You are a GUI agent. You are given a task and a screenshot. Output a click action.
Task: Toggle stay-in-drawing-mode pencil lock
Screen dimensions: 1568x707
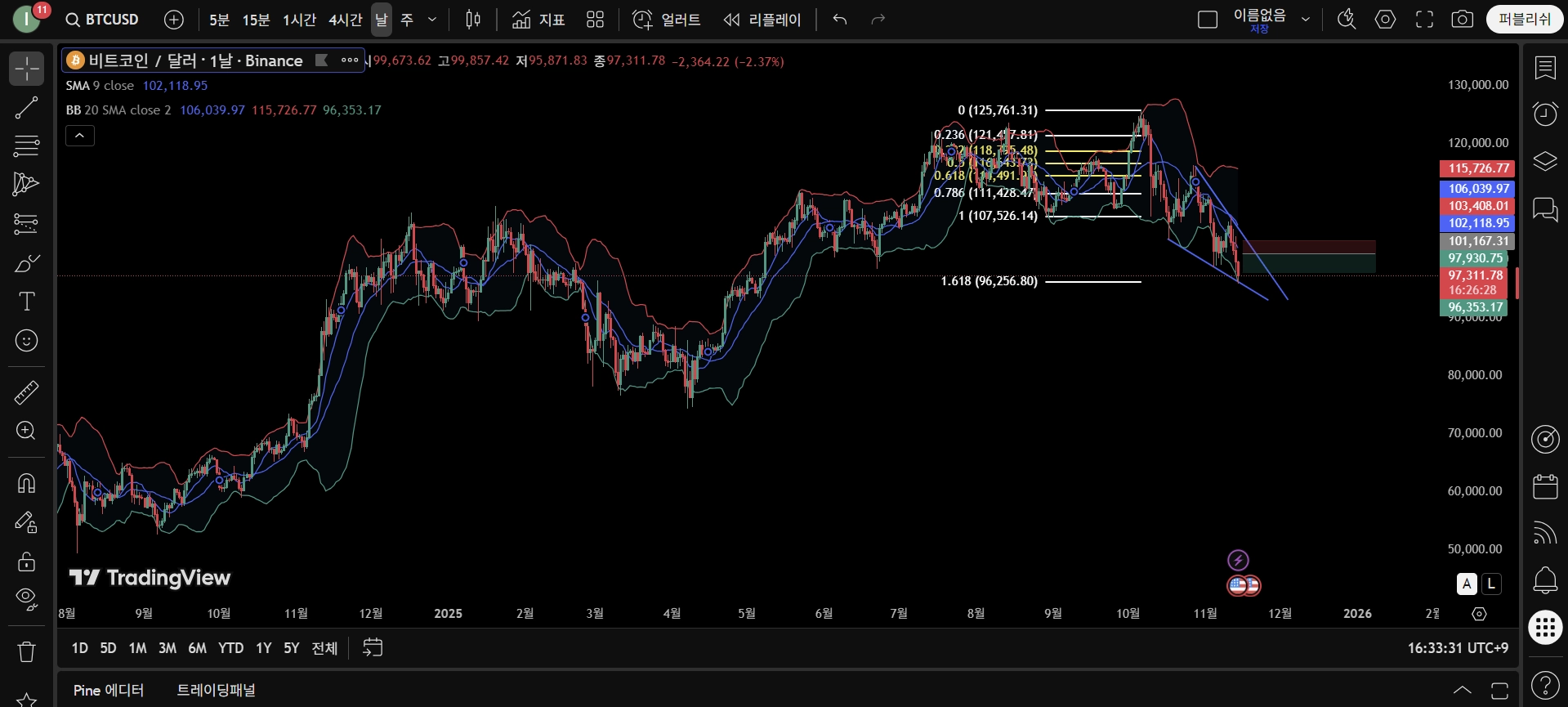[26, 522]
